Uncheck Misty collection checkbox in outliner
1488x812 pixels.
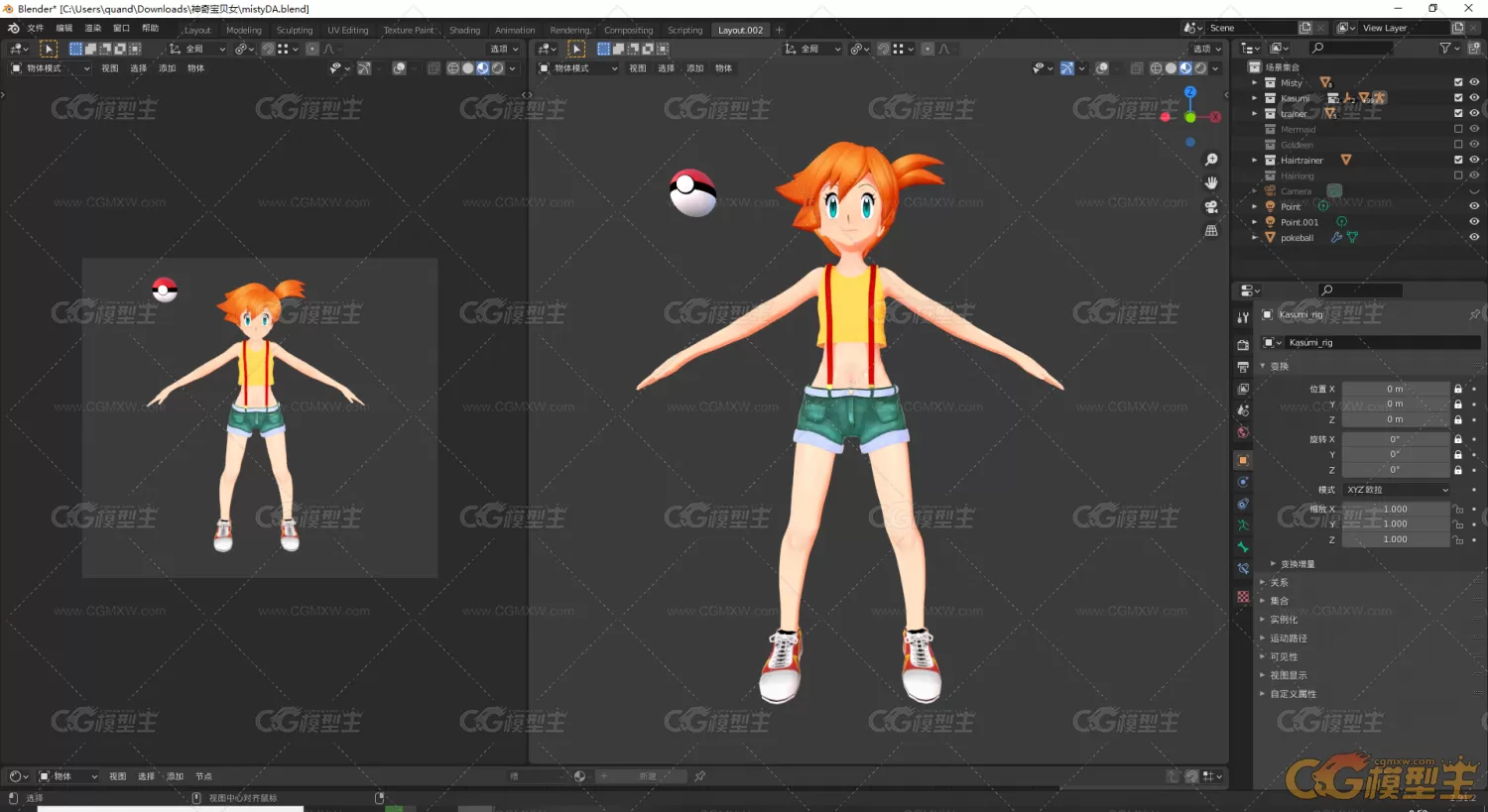point(1458,82)
